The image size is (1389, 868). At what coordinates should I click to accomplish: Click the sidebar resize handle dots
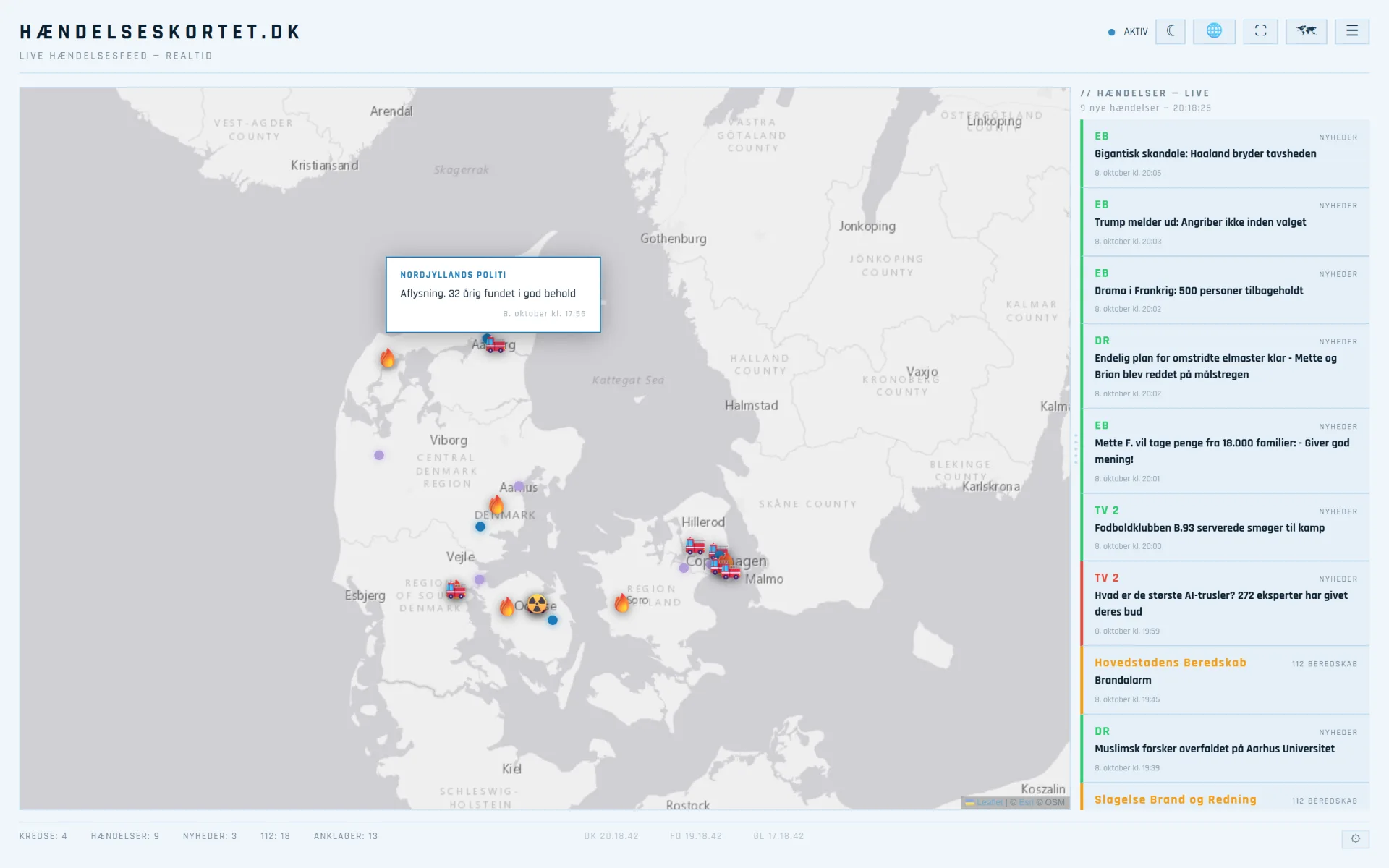coord(1076,448)
